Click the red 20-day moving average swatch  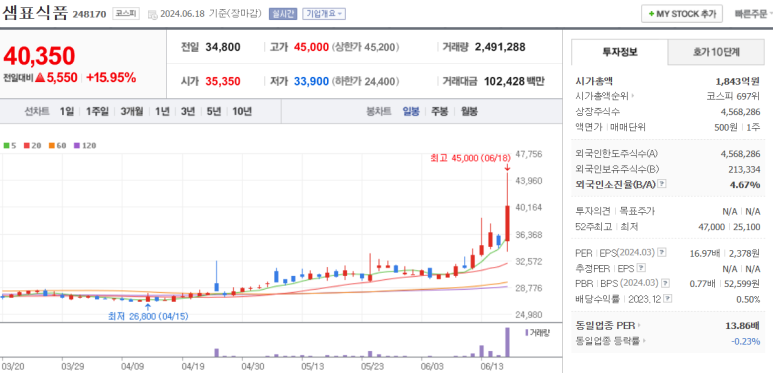(x=26, y=145)
